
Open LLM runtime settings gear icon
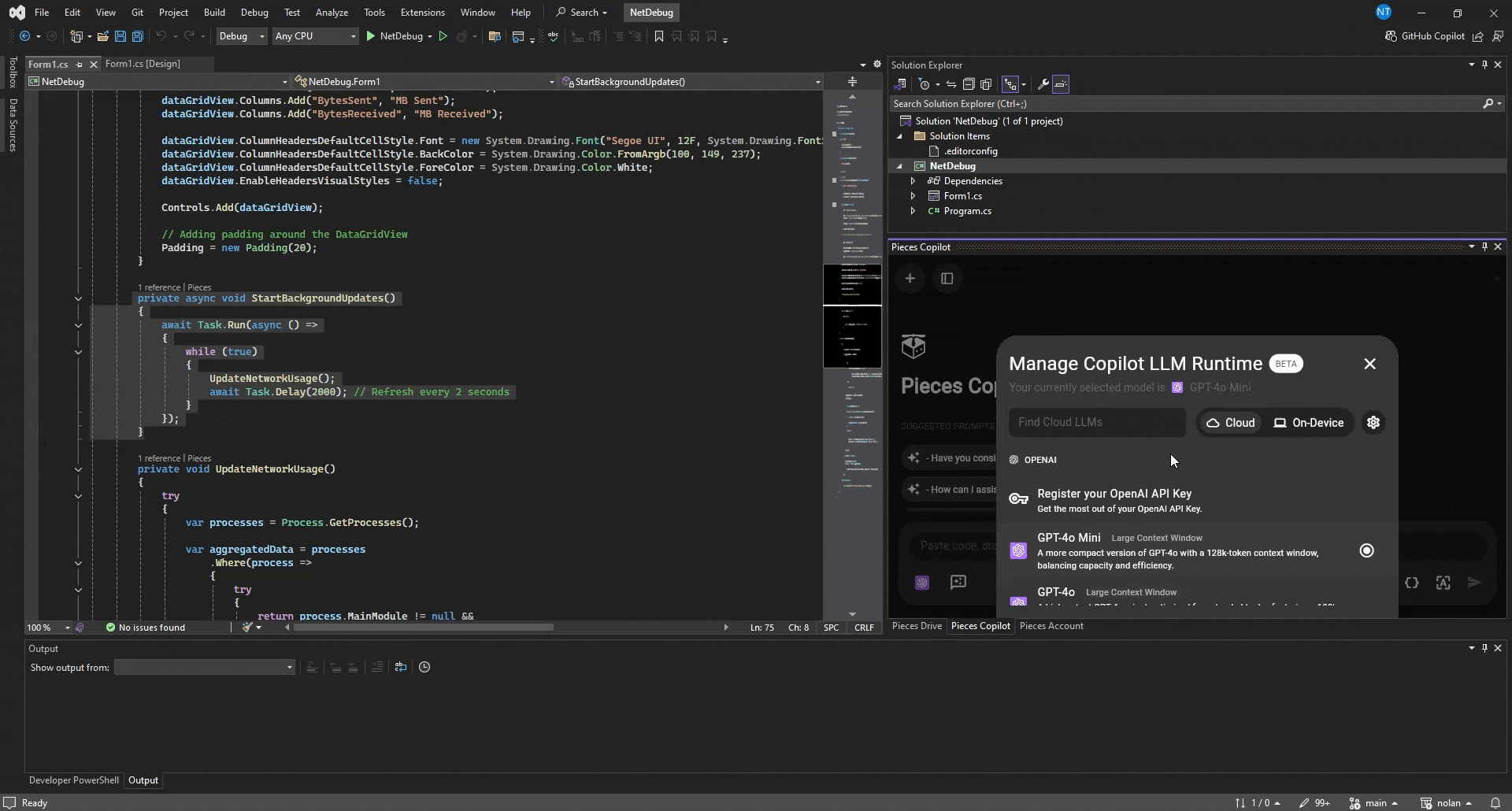[1373, 423]
